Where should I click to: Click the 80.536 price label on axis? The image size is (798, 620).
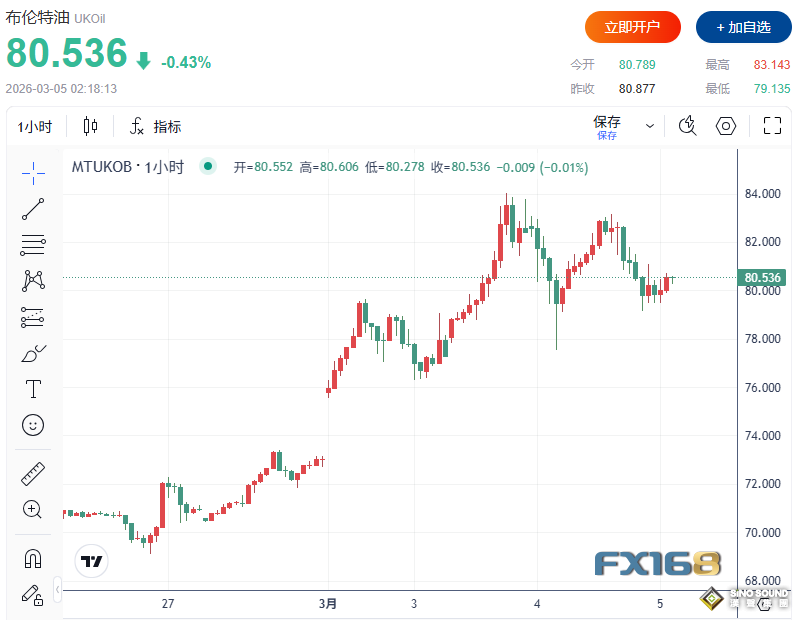(765, 277)
